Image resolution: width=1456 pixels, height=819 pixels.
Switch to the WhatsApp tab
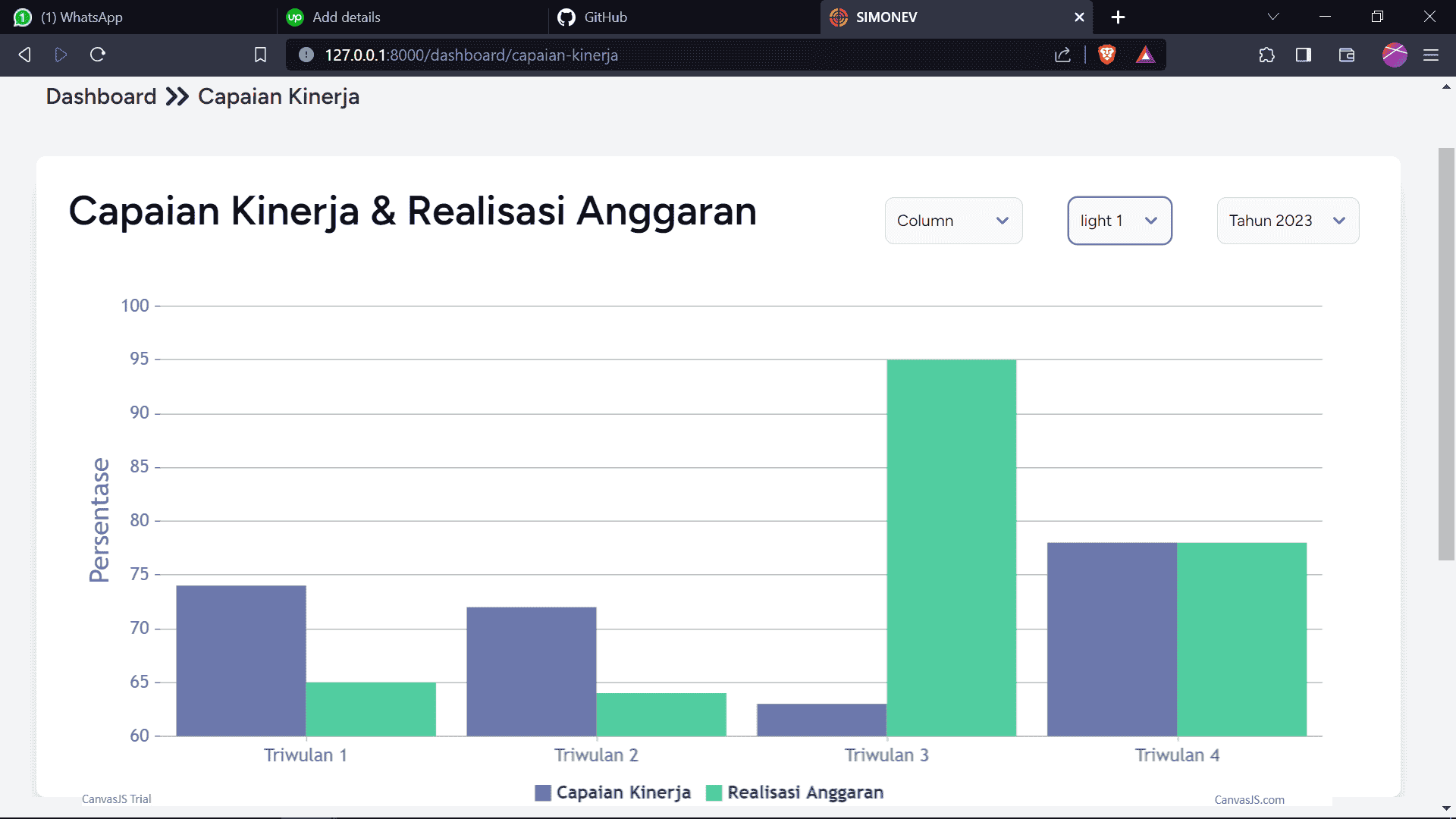pyautogui.click(x=83, y=17)
